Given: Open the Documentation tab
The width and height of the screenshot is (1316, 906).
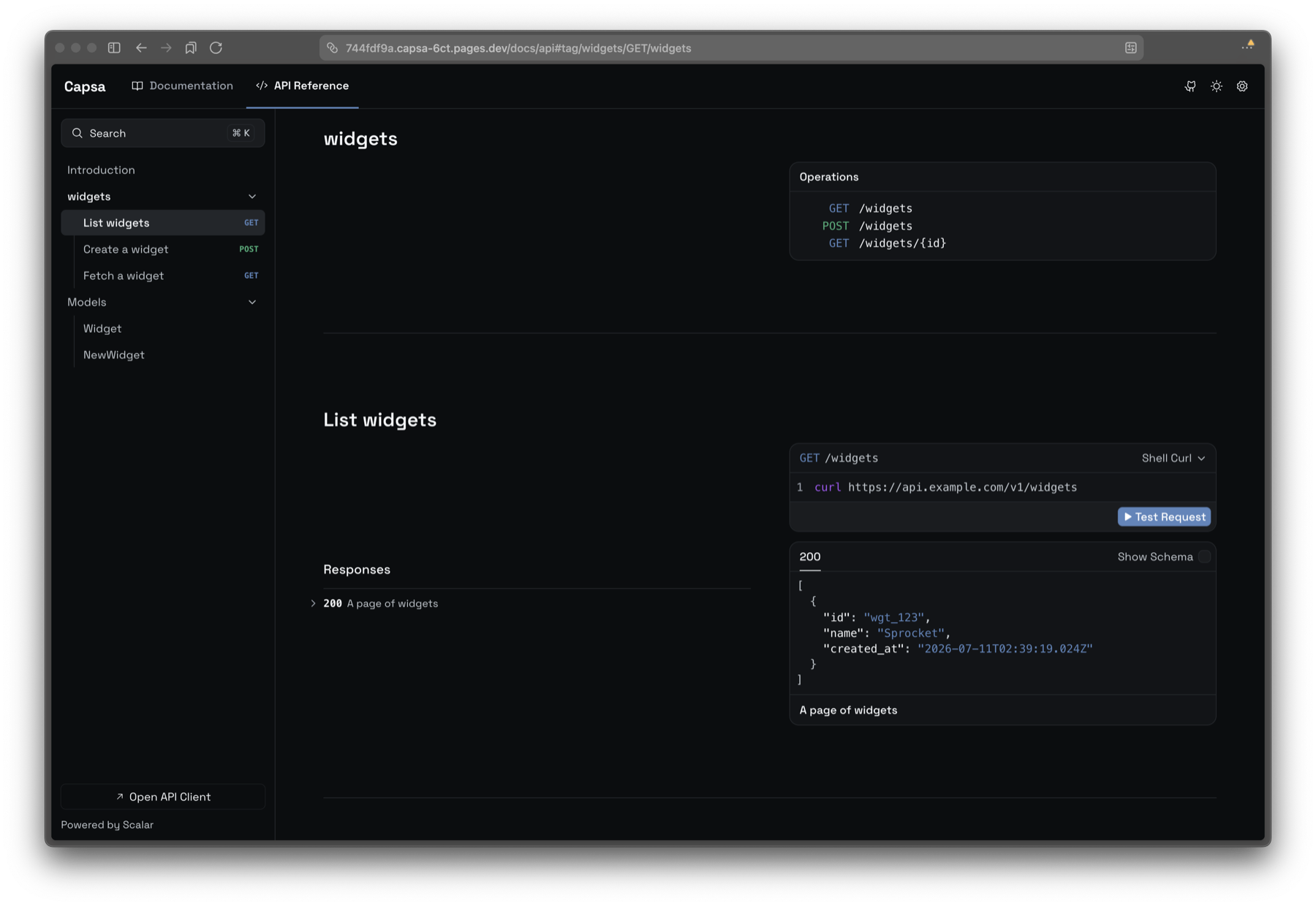Looking at the screenshot, I should tap(182, 86).
